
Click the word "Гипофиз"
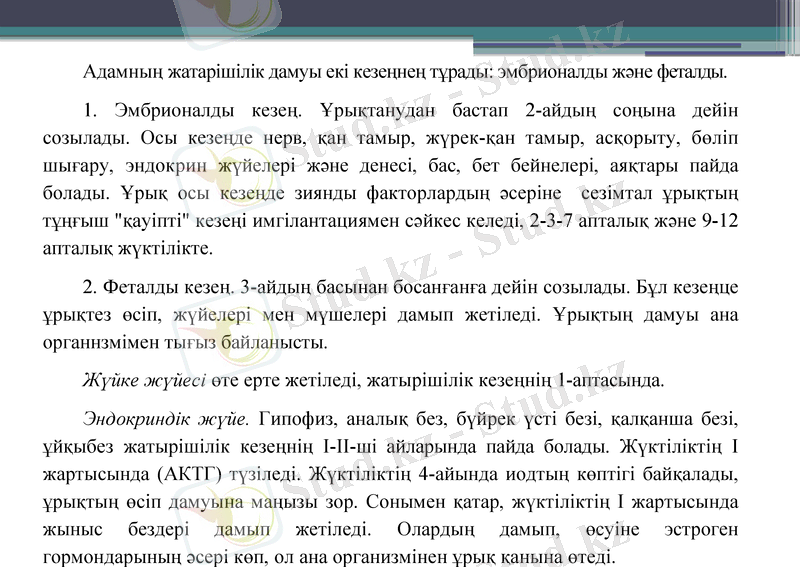click(297, 420)
